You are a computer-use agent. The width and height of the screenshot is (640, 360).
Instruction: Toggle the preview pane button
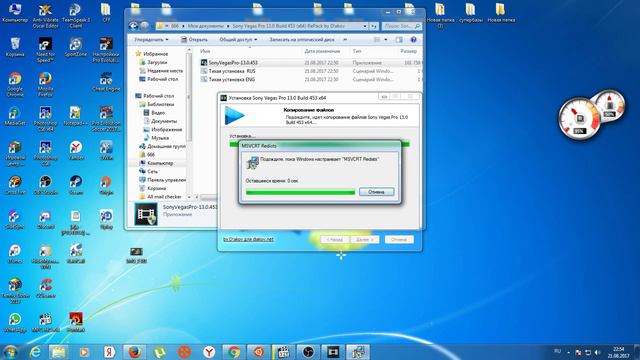pyautogui.click(x=399, y=40)
